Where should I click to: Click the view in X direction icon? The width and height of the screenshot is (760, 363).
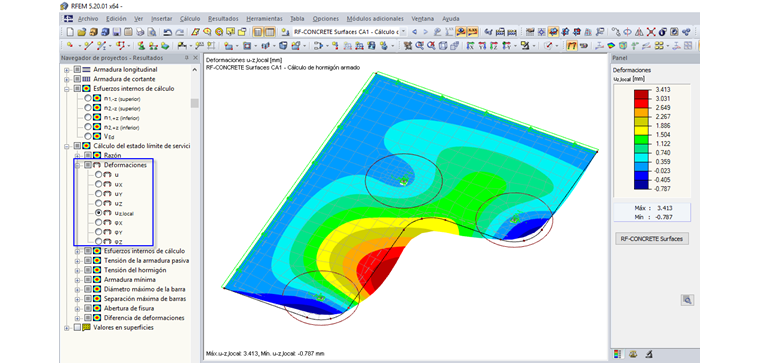point(470,46)
